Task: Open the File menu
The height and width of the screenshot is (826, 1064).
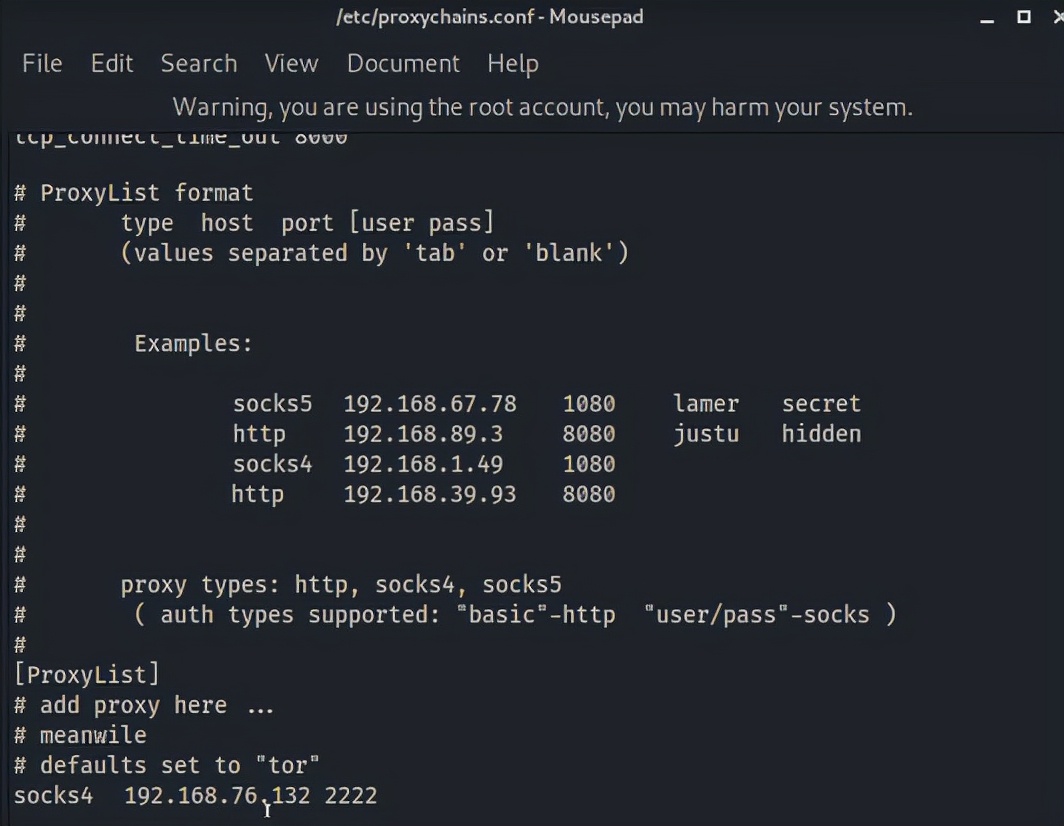Action: click(42, 63)
